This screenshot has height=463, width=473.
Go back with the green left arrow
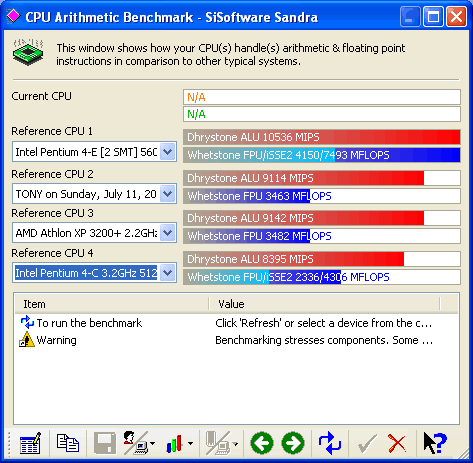pyautogui.click(x=262, y=443)
